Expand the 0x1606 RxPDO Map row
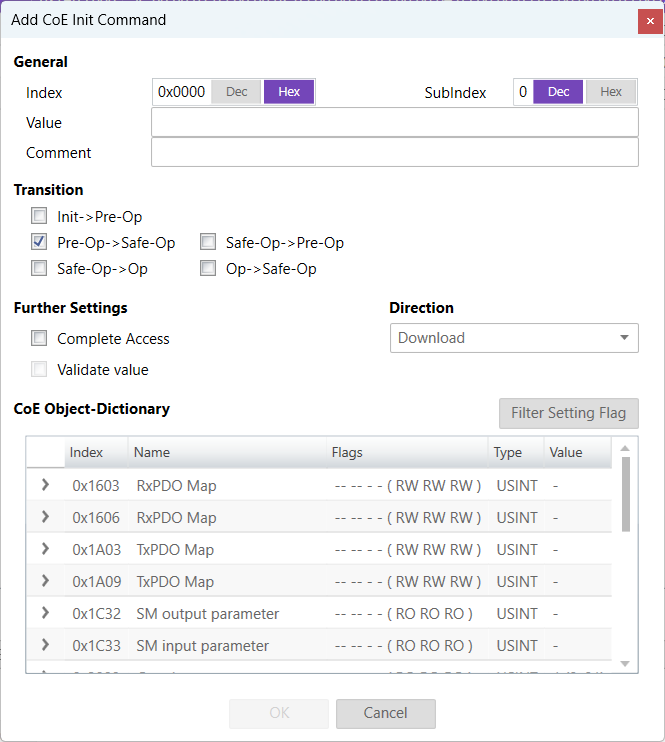Screen dimensions: 665x742 pyautogui.click(x=45, y=517)
